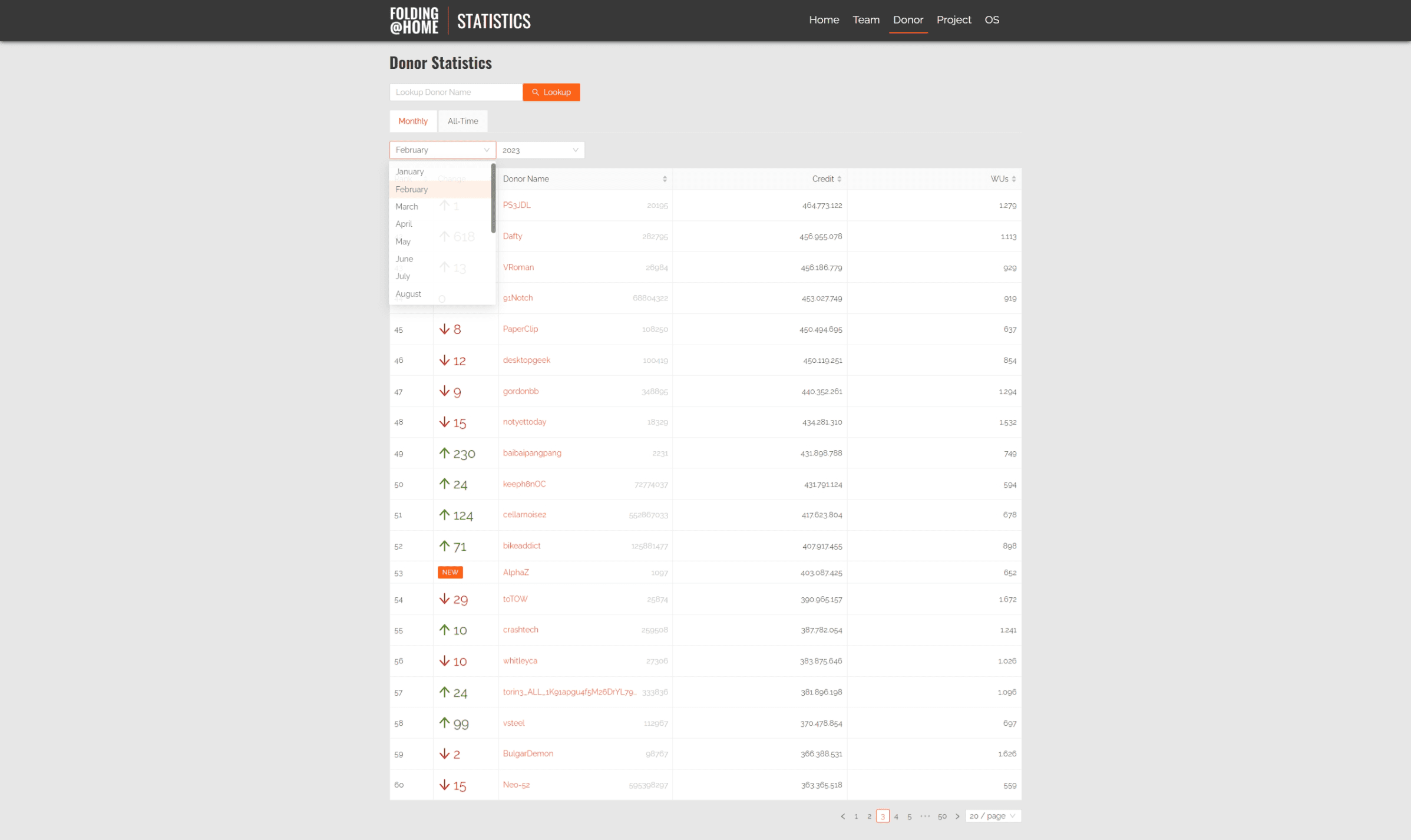Sort table by Credit arrows
This screenshot has height=840, width=1411.
(x=839, y=179)
